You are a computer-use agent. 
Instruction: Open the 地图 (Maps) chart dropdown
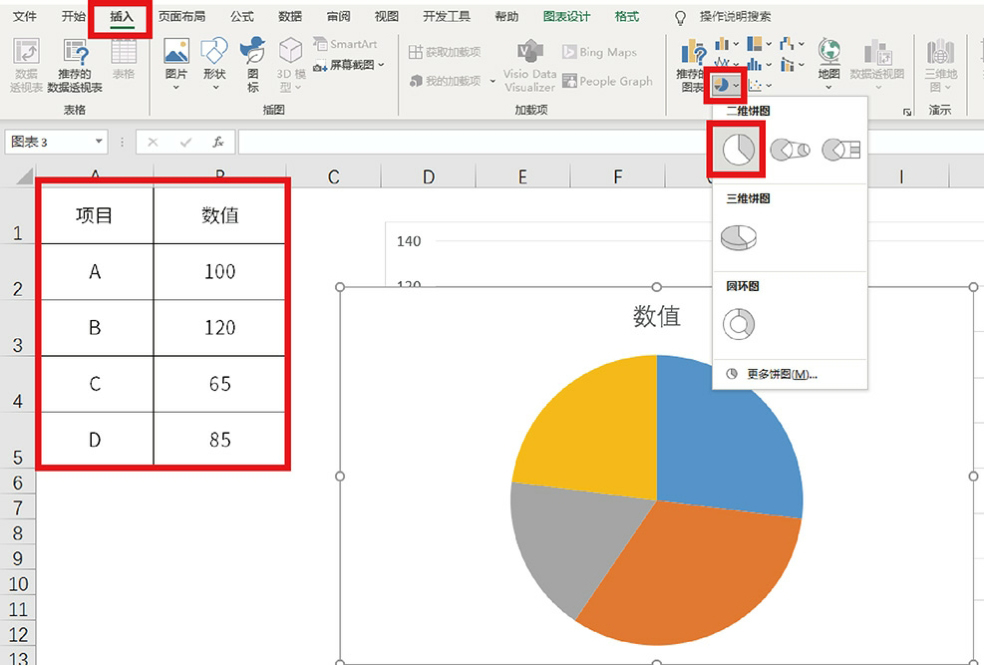click(828, 62)
